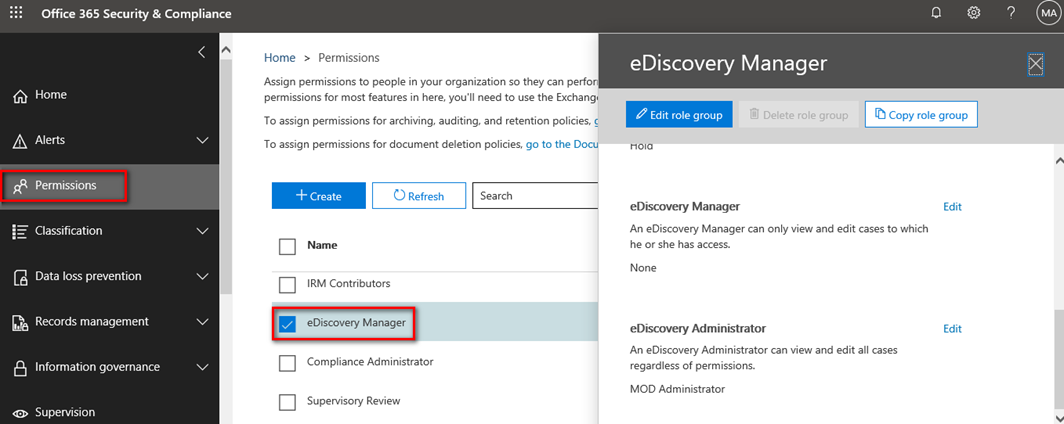Open the app launcher waffle icon
Image resolution: width=1064 pixels, height=424 pixels.
point(16,13)
